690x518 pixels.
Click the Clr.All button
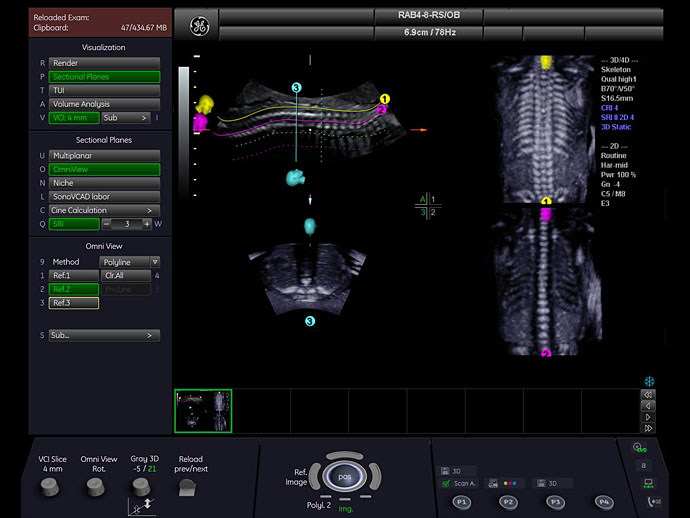pyautogui.click(x=125, y=275)
